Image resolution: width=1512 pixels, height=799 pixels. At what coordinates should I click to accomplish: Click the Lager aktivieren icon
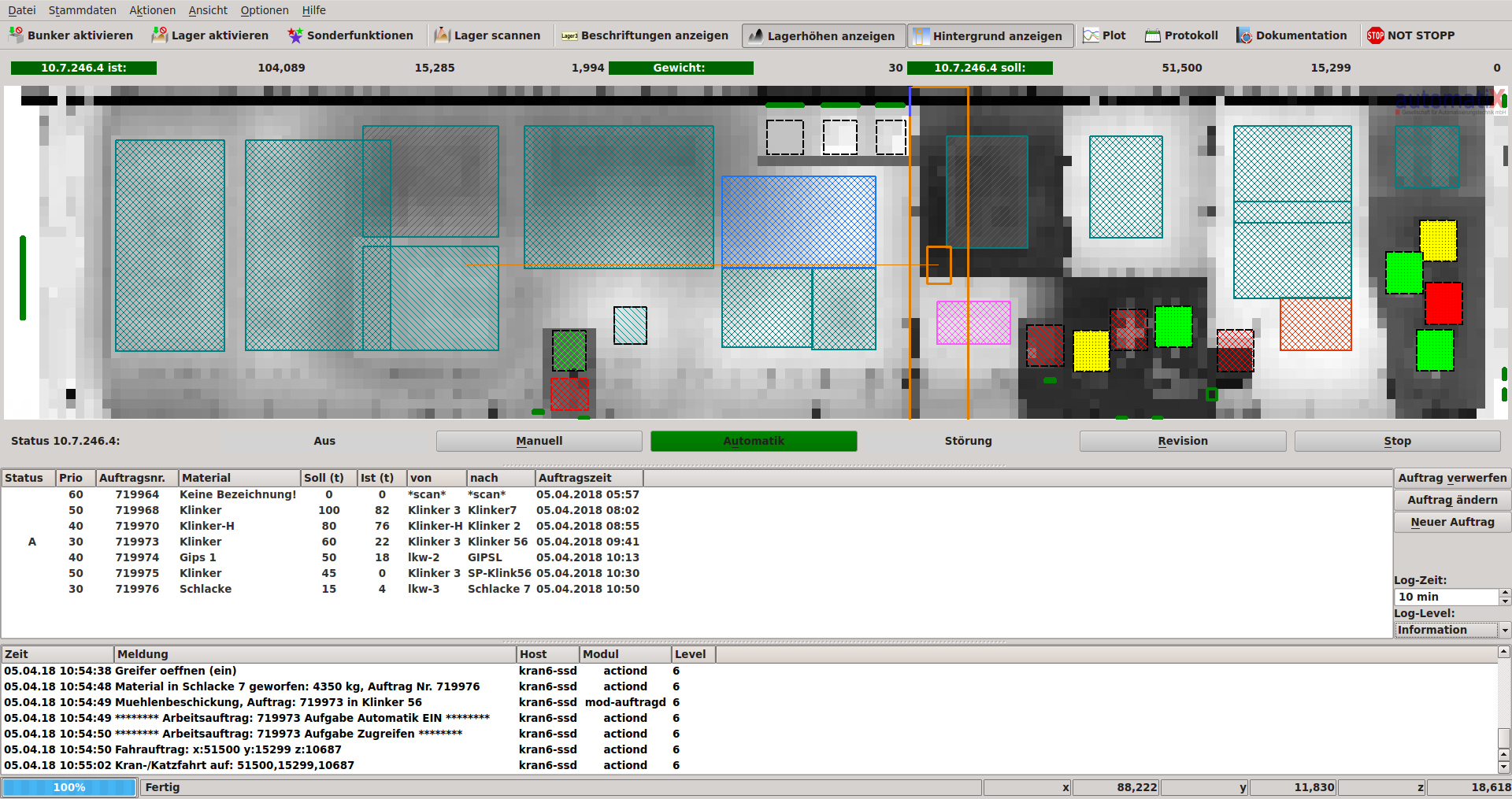(x=160, y=35)
